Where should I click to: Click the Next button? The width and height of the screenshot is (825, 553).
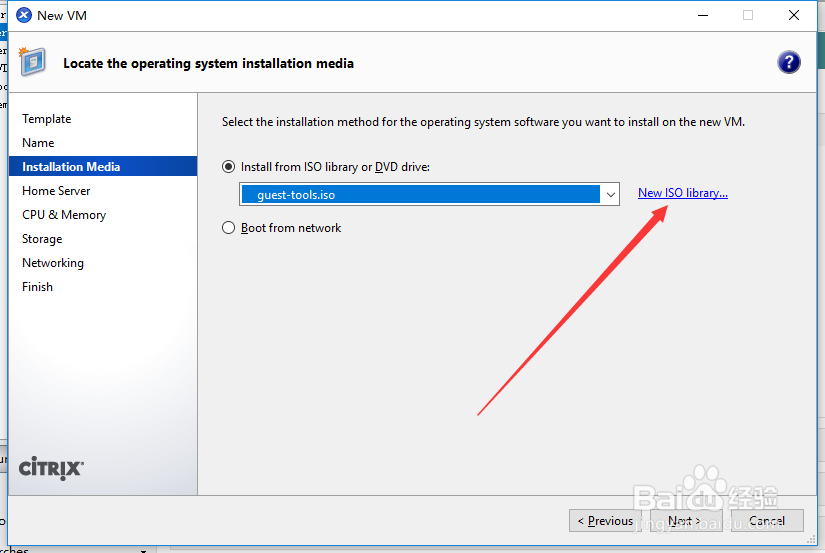click(686, 520)
